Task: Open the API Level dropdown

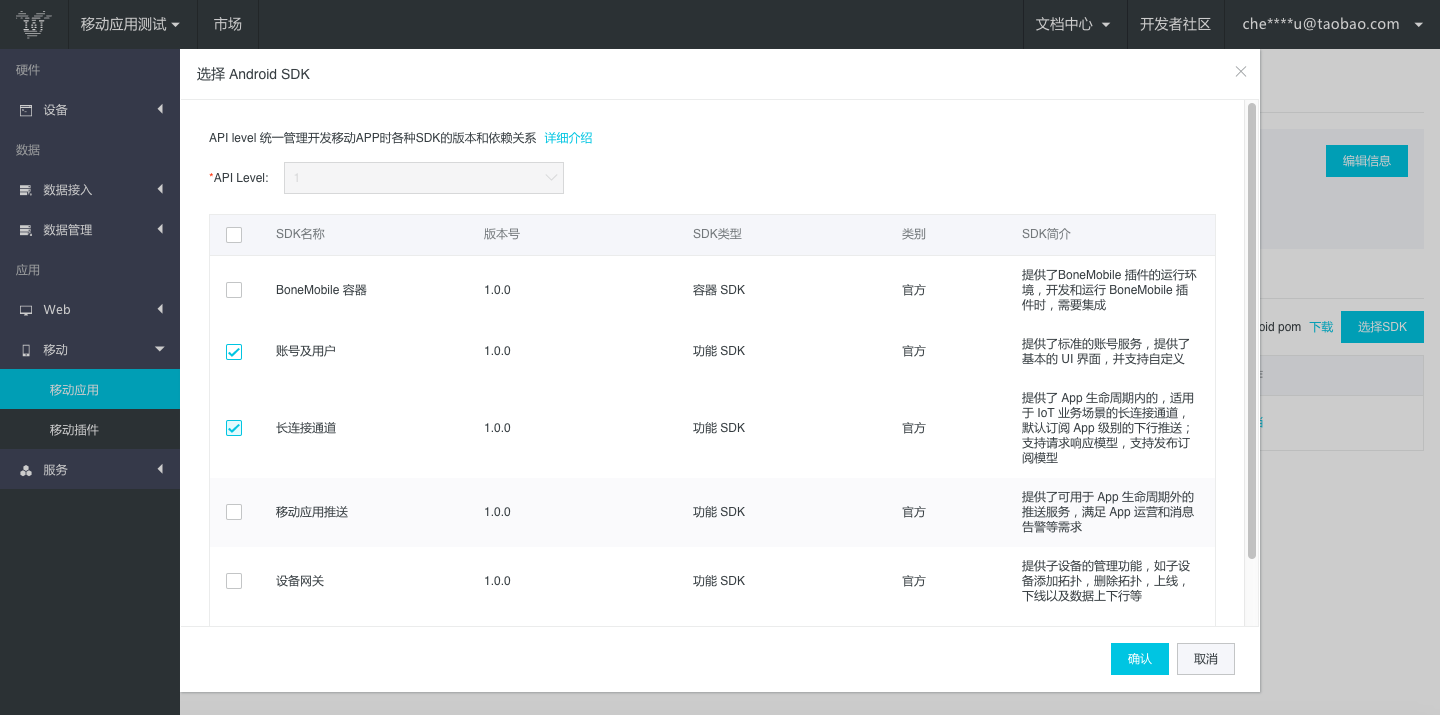Action: (424, 178)
